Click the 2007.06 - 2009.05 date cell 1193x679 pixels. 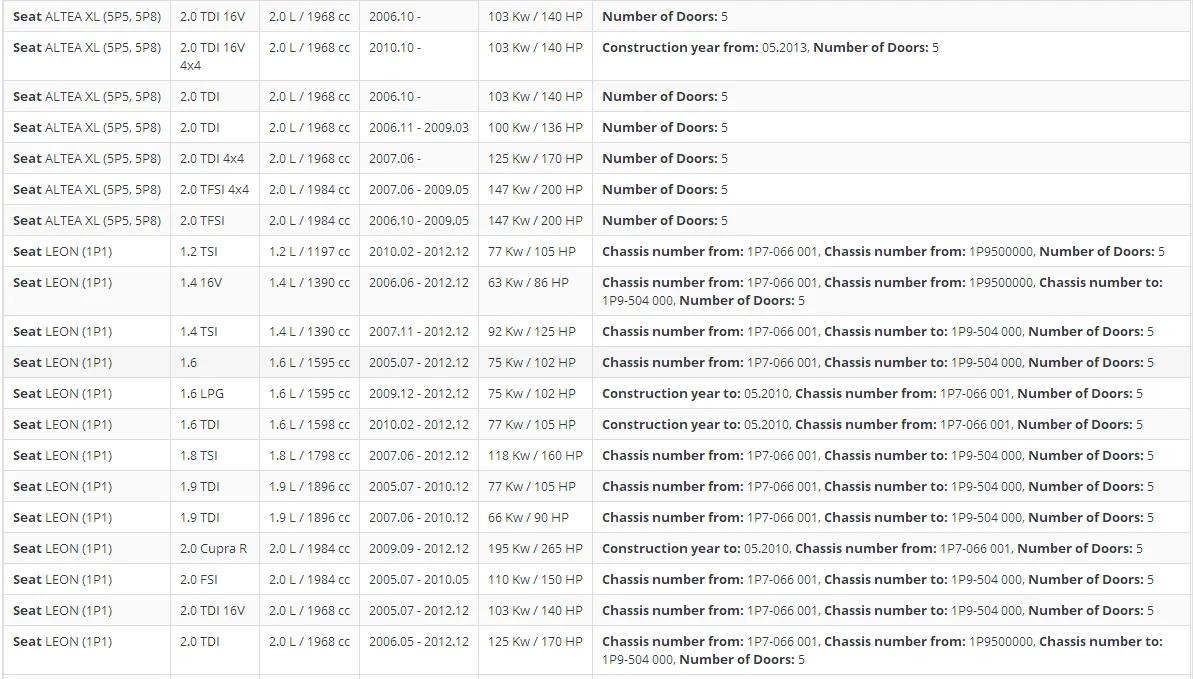click(x=418, y=190)
